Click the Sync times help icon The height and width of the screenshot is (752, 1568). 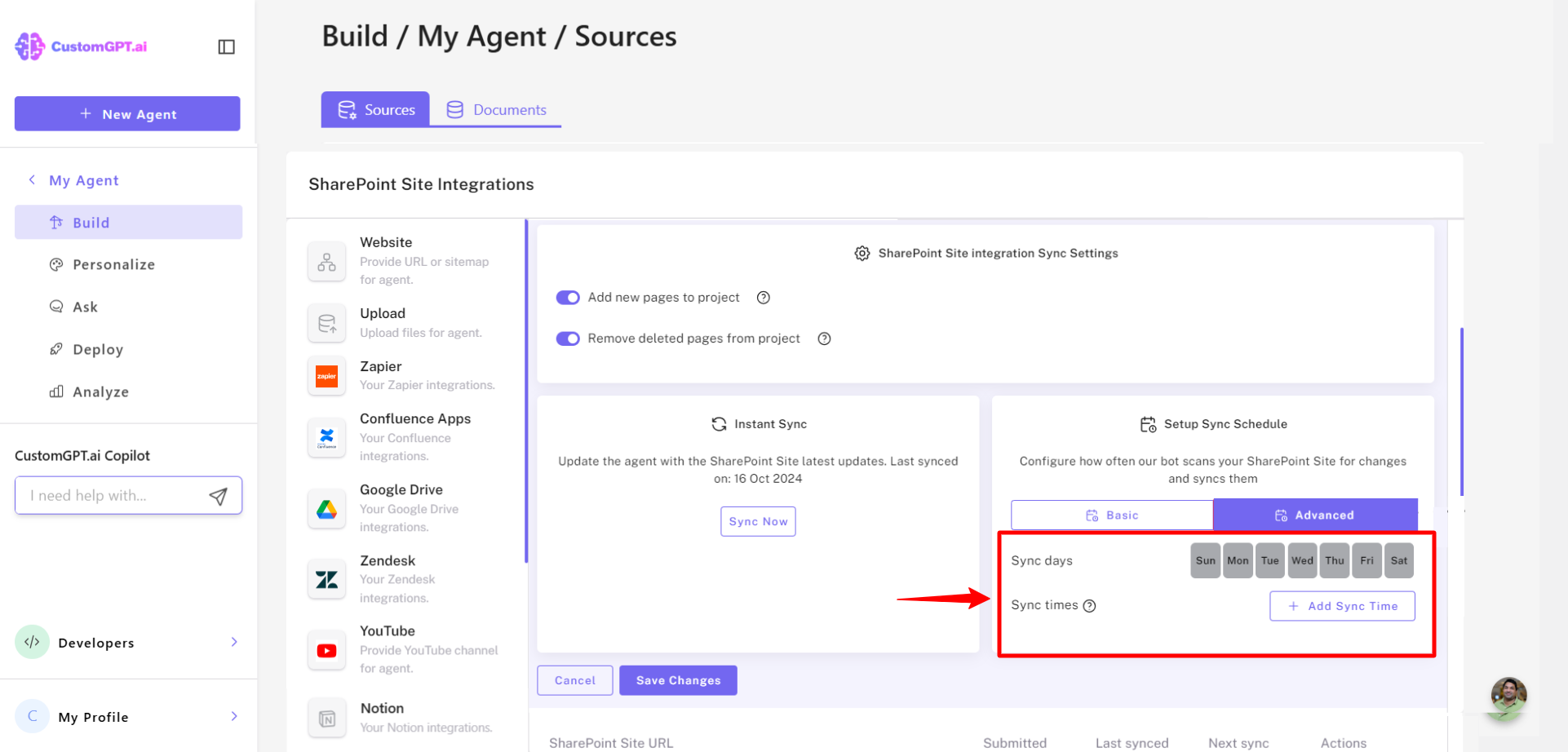(1090, 606)
